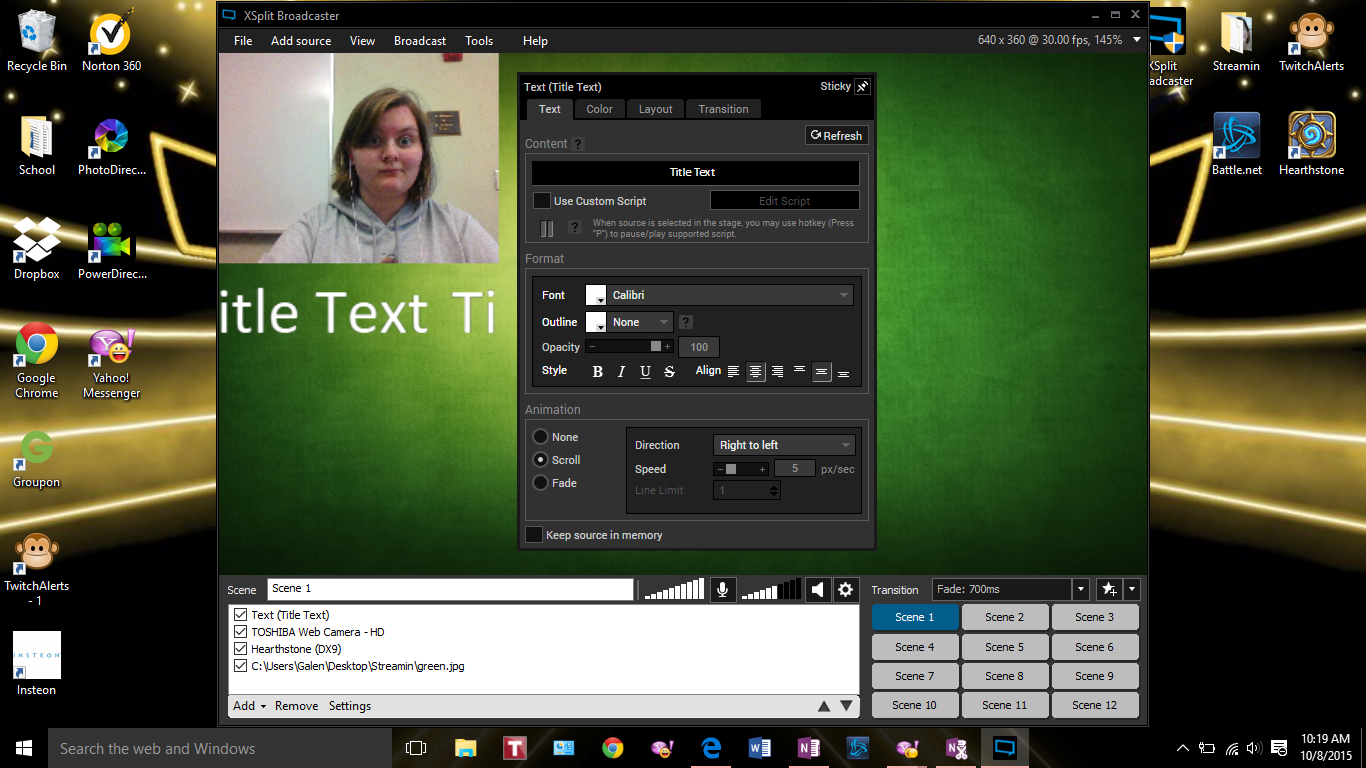Open the Broadcast menu
The width and height of the screenshot is (1366, 768).
(419, 41)
